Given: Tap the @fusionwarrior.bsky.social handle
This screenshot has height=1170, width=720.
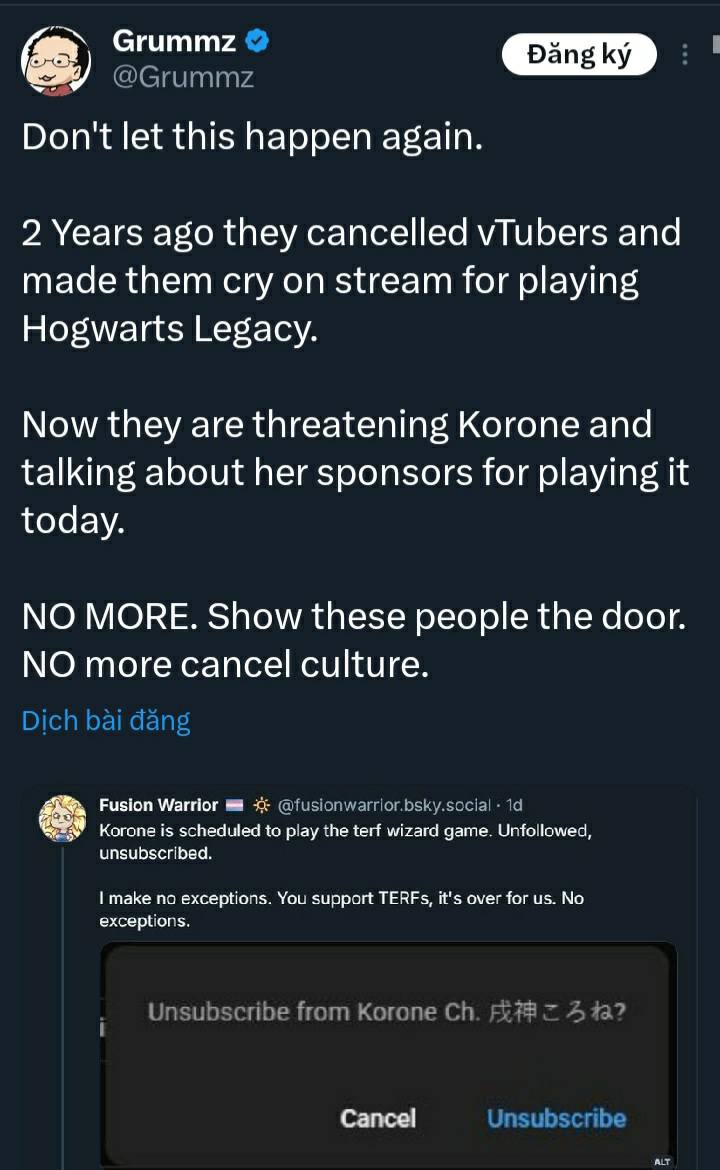Looking at the screenshot, I should [384, 805].
